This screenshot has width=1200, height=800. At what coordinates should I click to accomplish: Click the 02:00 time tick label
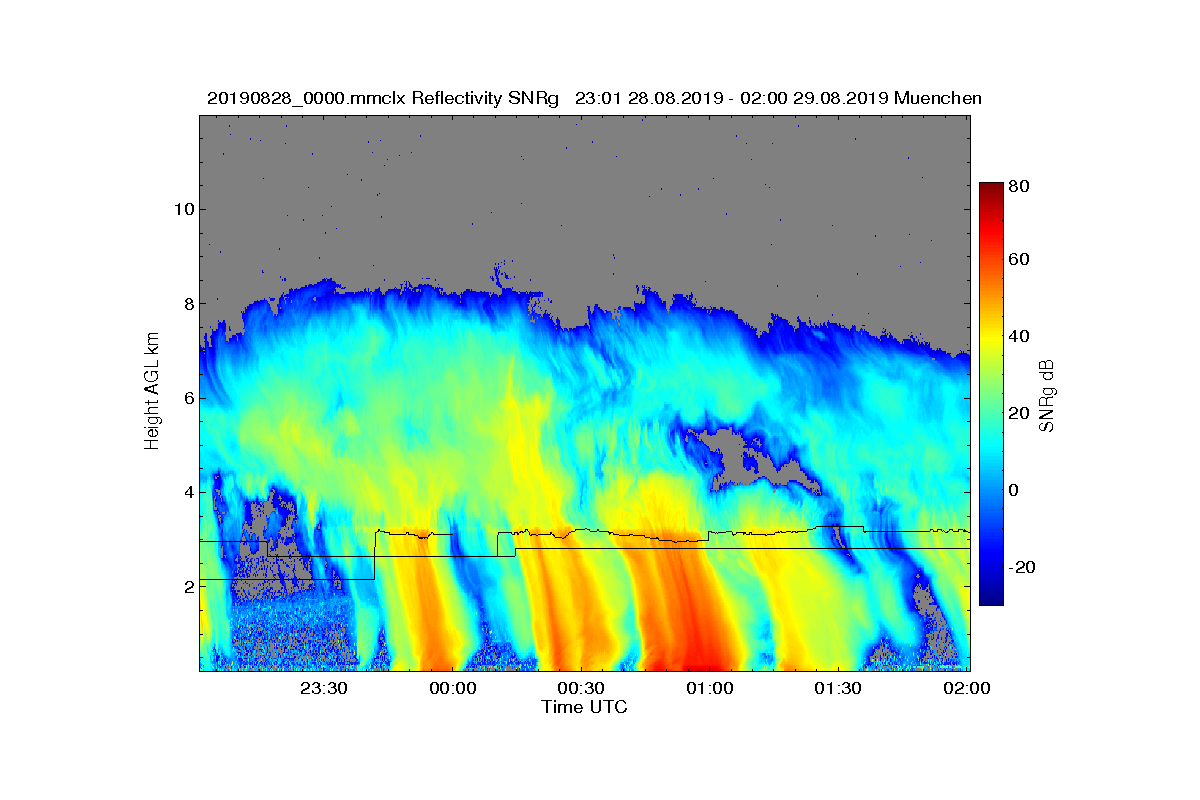point(967,689)
